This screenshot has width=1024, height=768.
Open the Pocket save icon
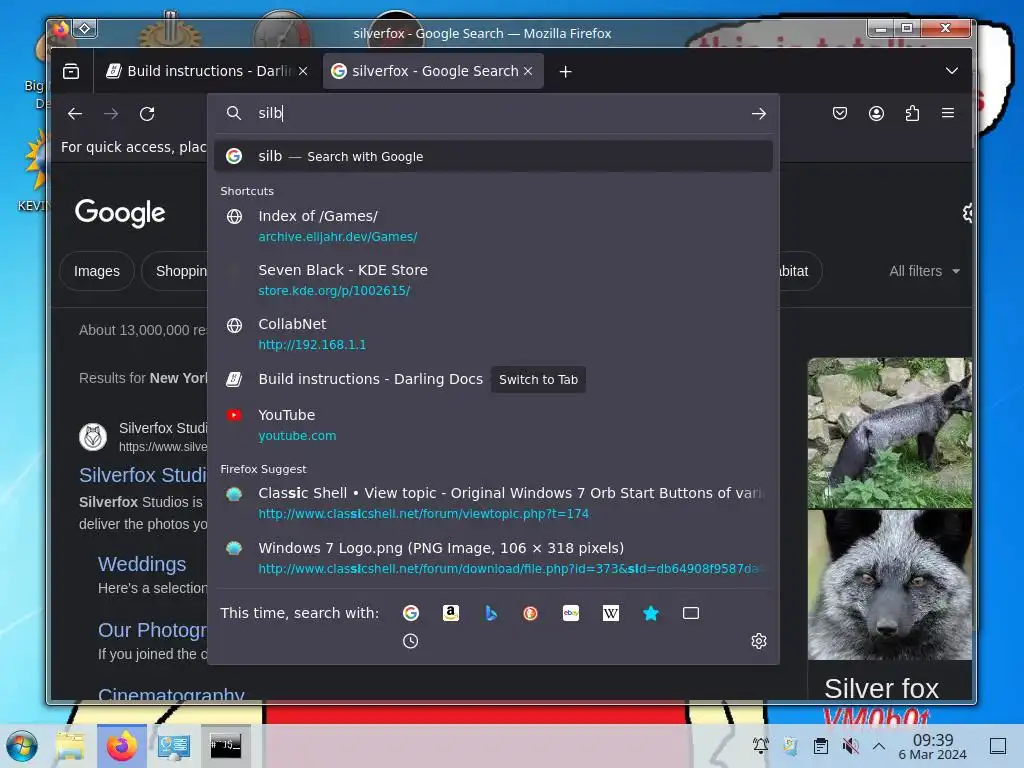coord(840,114)
